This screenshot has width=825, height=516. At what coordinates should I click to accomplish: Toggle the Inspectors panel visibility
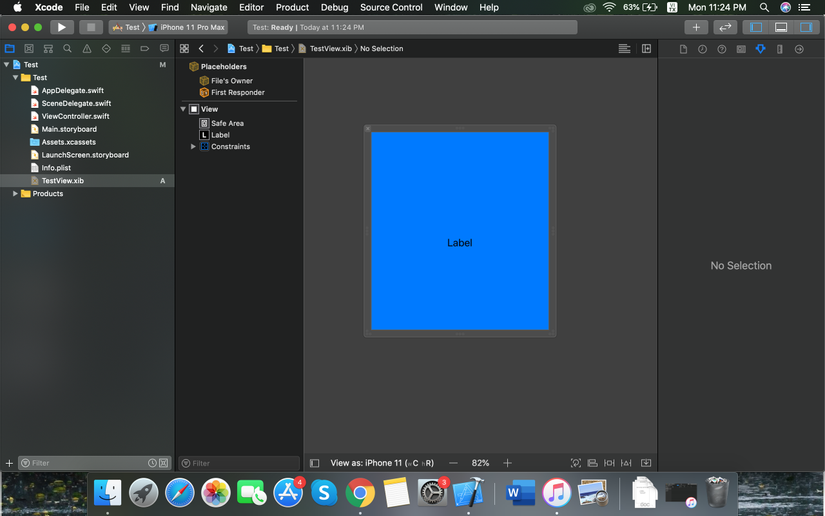coord(805,27)
